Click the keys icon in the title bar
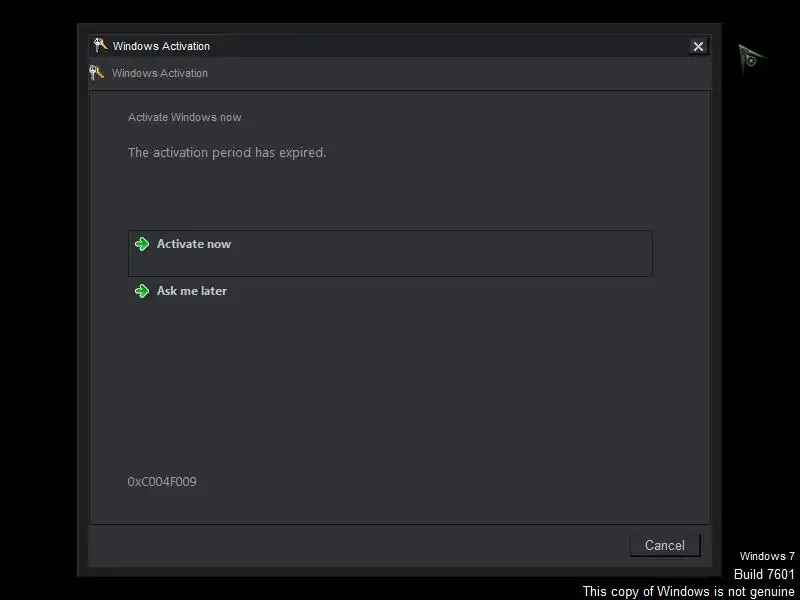The height and width of the screenshot is (600, 800). pyautogui.click(x=100, y=45)
